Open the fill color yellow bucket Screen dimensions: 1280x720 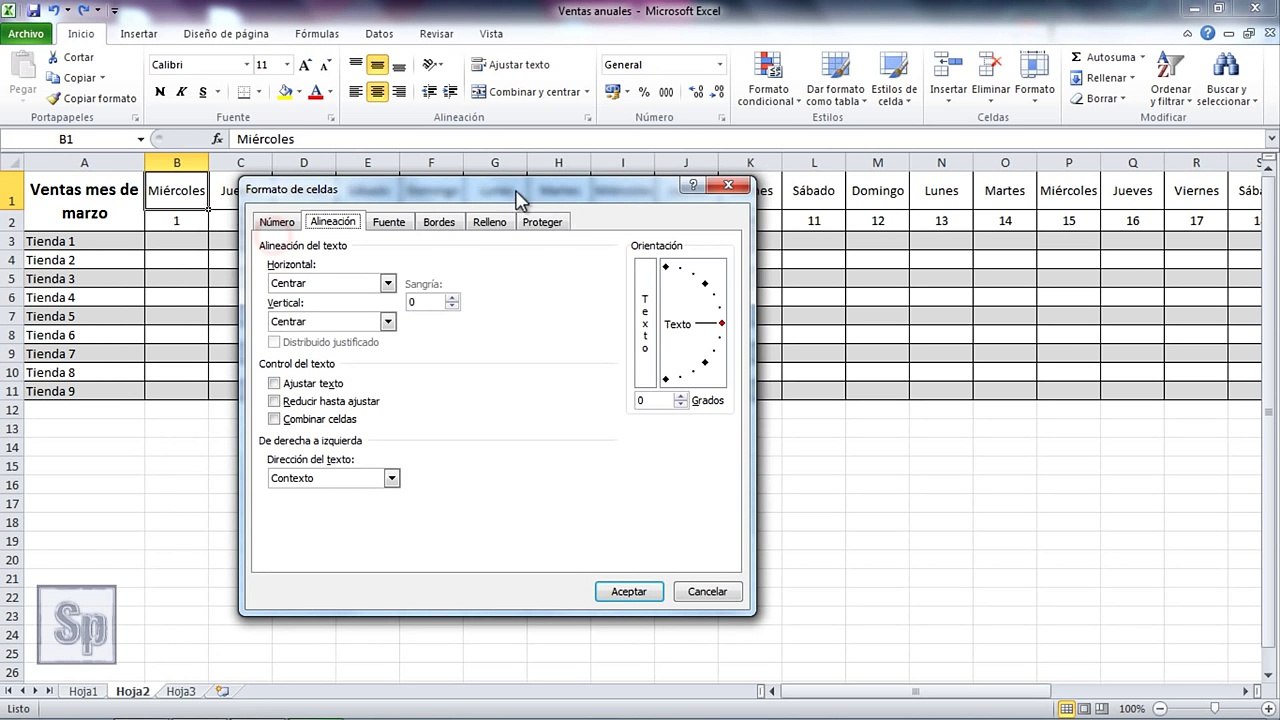[x=285, y=92]
